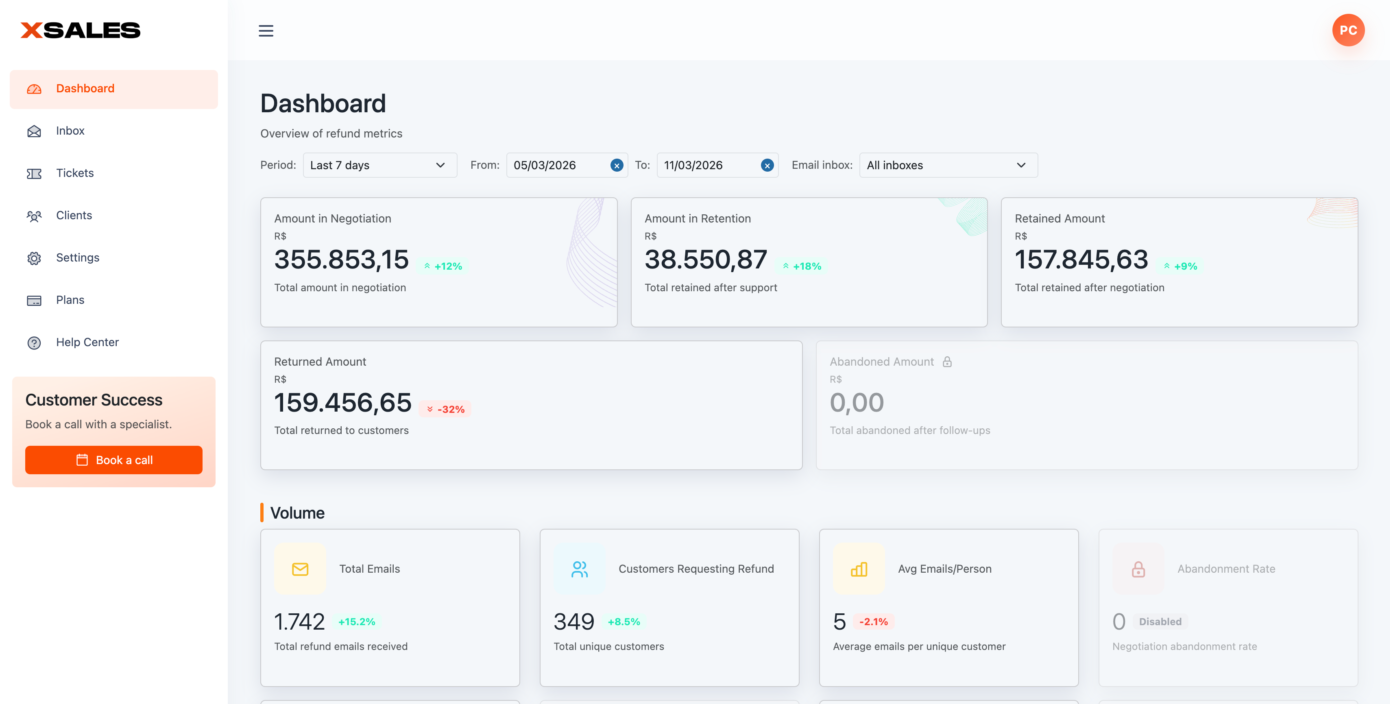Image resolution: width=1390 pixels, height=704 pixels.
Task: Expand the Period dropdown
Action: [379, 165]
